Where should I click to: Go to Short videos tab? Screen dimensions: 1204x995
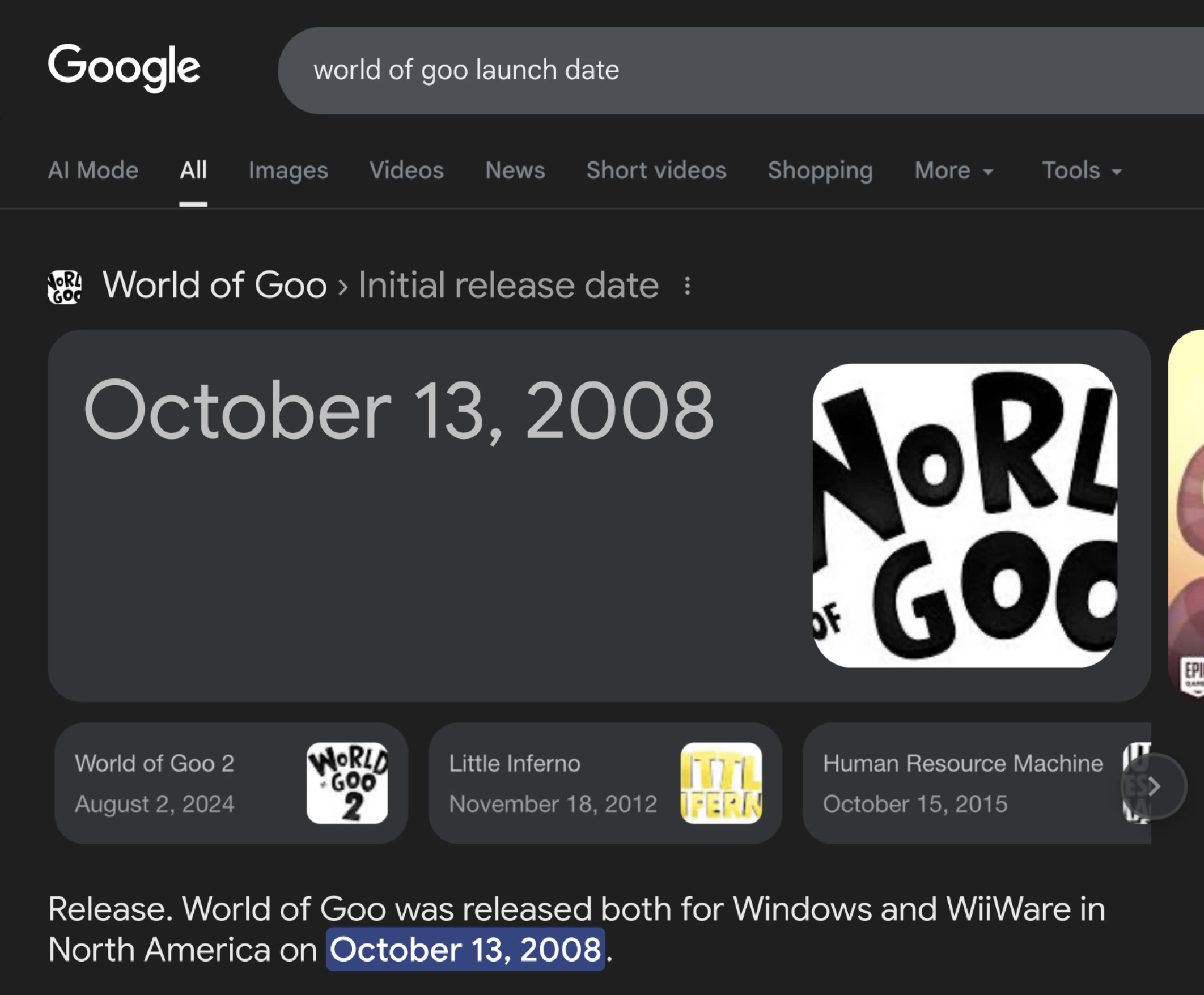pos(656,171)
